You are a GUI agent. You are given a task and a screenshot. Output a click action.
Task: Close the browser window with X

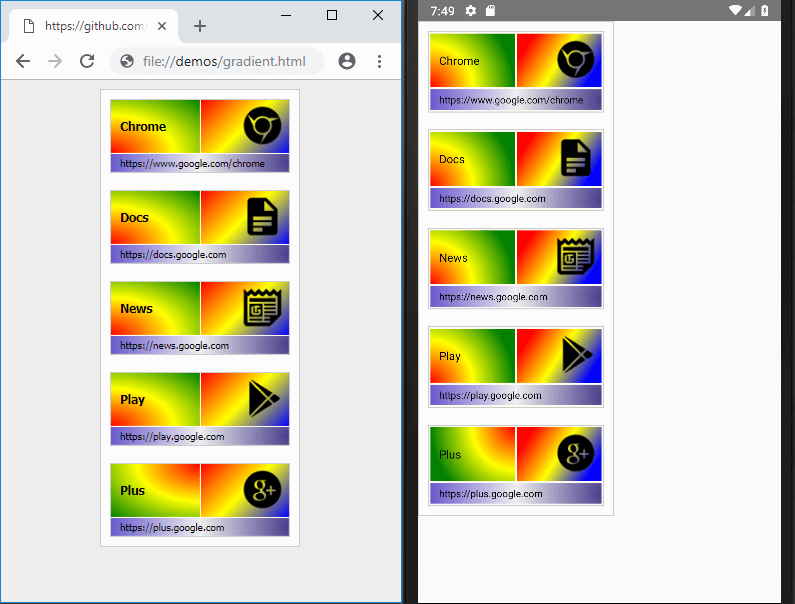[378, 15]
